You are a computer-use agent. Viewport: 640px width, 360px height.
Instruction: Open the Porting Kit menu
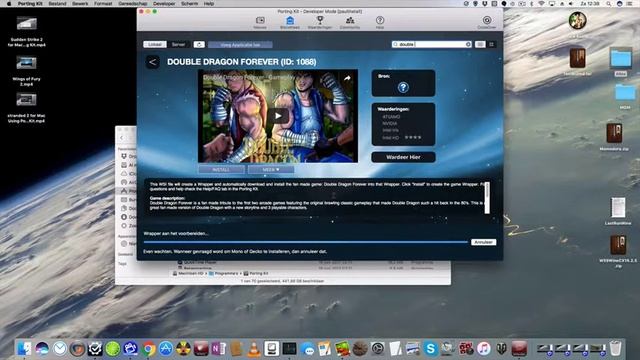[30, 3]
